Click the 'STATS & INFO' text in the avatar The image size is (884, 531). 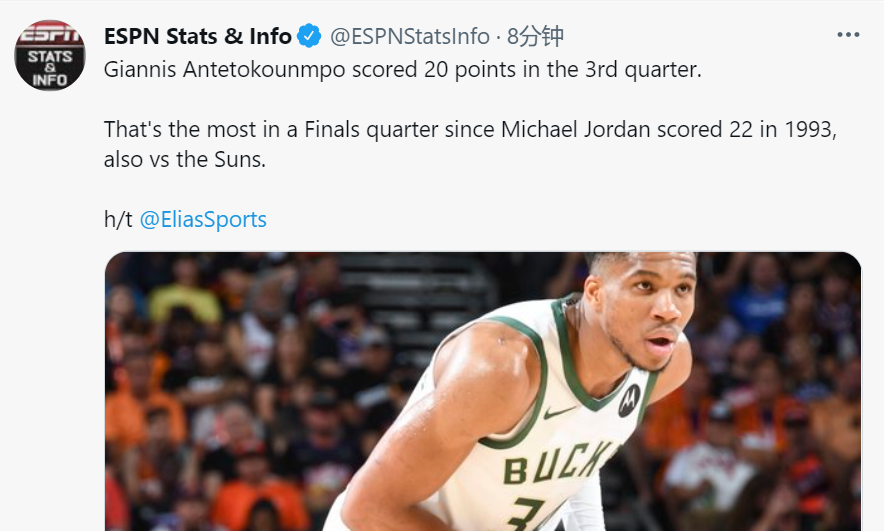click(50, 65)
